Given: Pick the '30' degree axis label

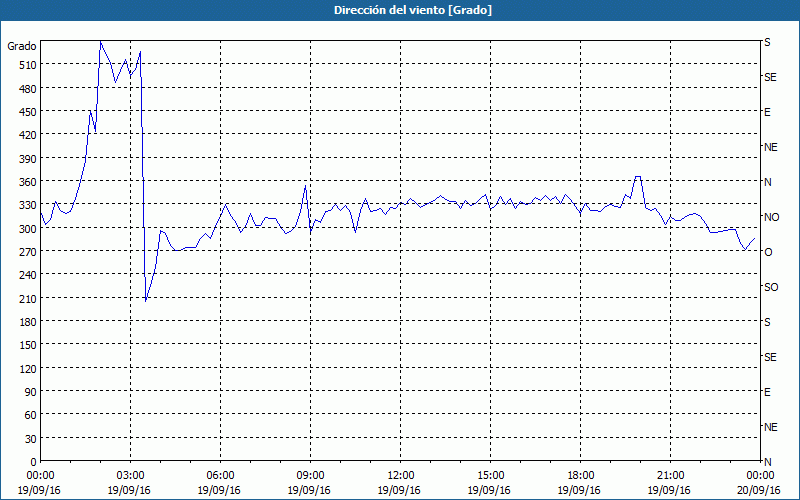Looking at the screenshot, I should 31,439.
